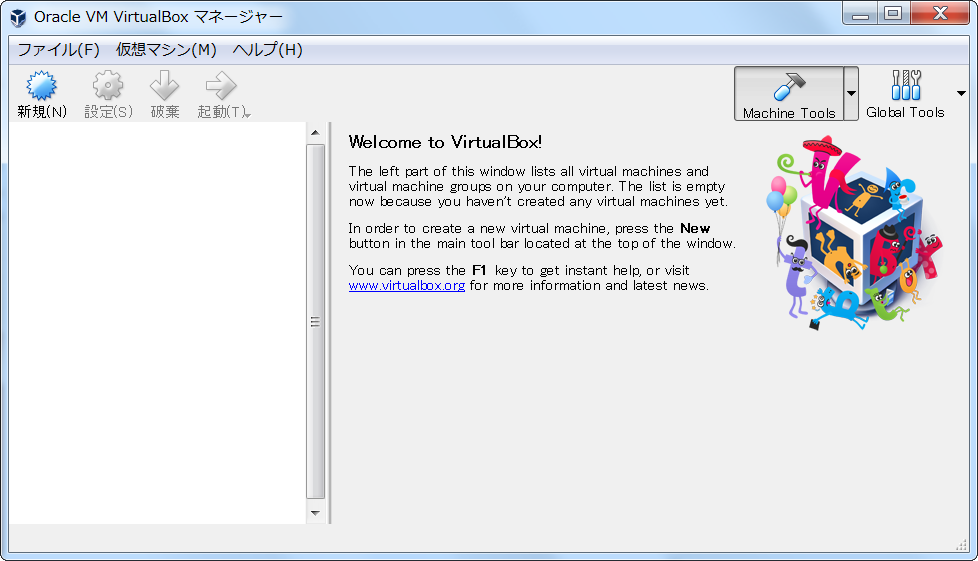978x561 pixels.
Task: Open the ファイル(F) menu
Action: click(58, 50)
